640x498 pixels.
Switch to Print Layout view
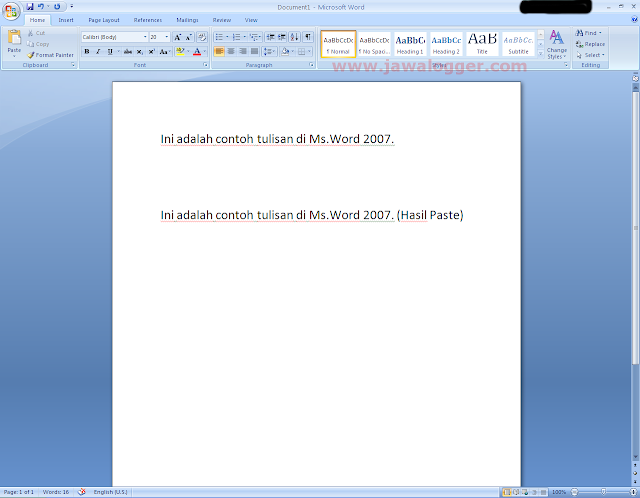pyautogui.click(x=507, y=492)
